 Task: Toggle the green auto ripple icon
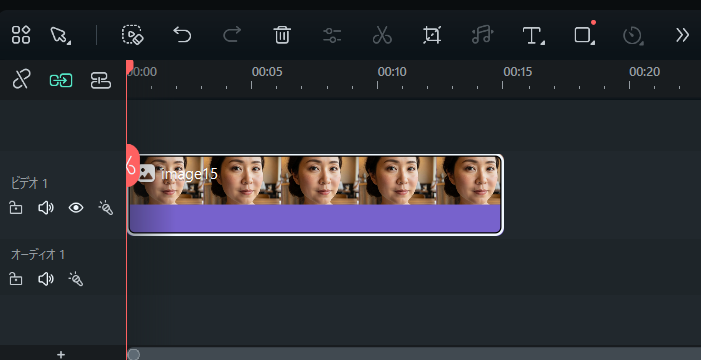point(61,80)
